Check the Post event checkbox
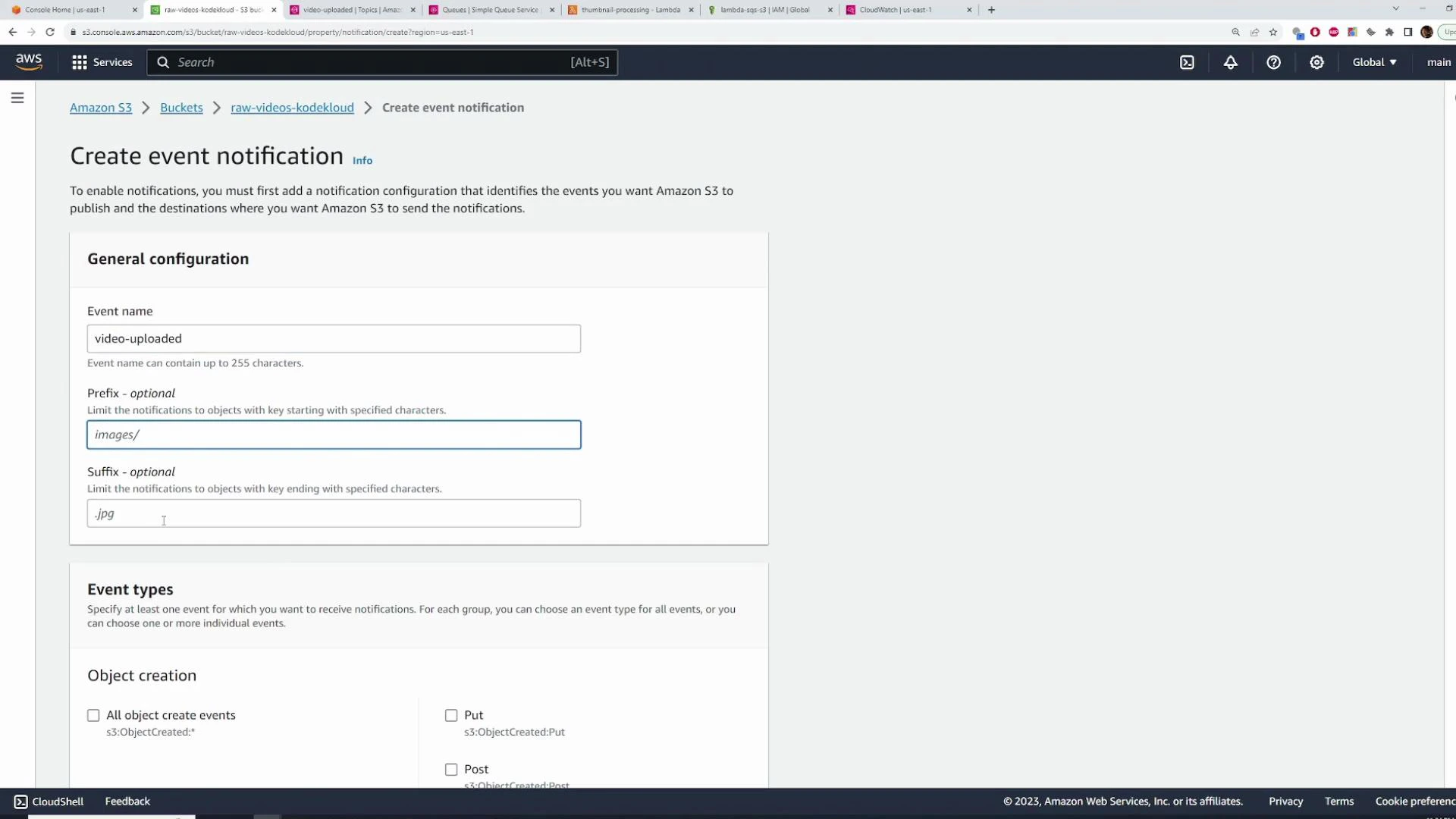The image size is (1456, 819). click(x=451, y=769)
